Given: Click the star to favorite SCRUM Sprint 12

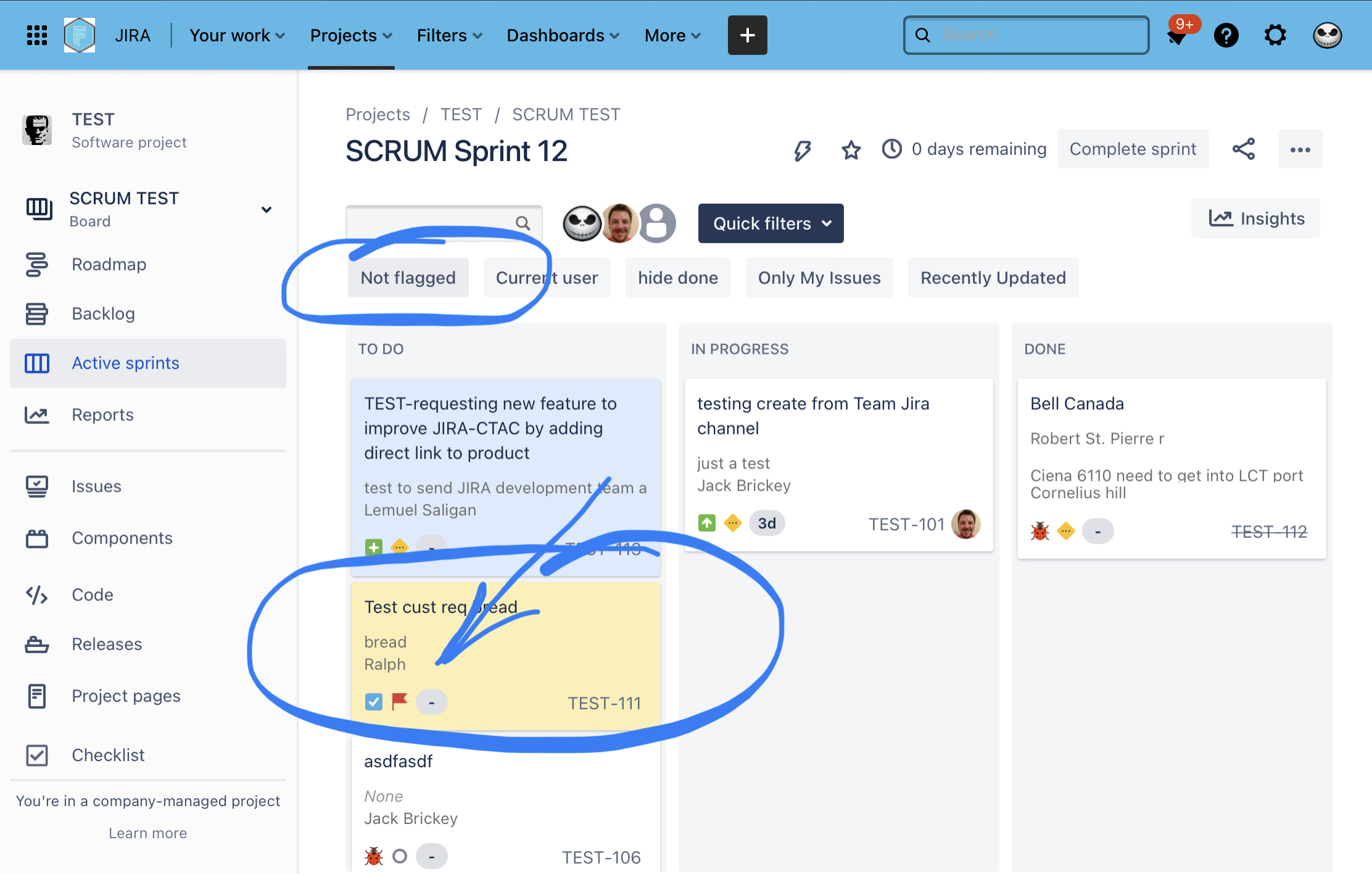Looking at the screenshot, I should [x=851, y=149].
